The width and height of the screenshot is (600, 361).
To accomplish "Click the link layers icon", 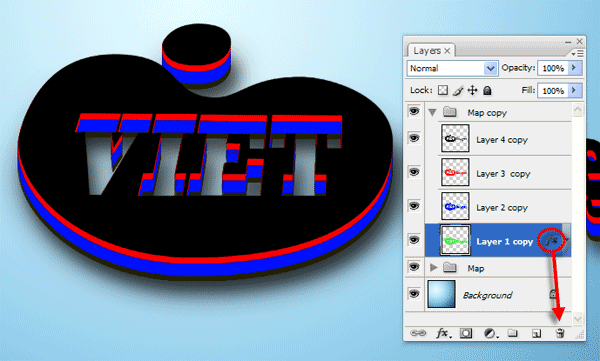I will [417, 333].
